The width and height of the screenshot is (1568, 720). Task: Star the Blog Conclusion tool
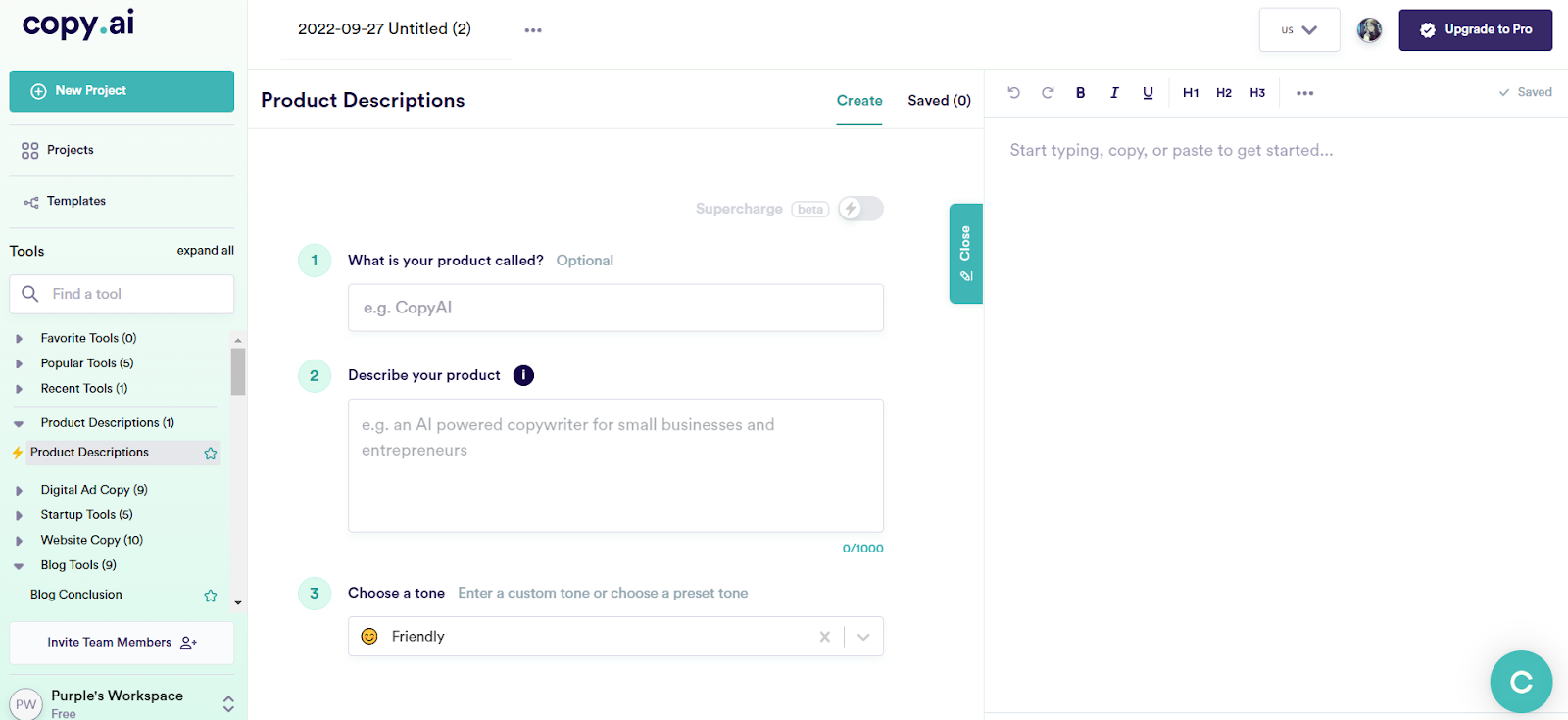point(211,596)
